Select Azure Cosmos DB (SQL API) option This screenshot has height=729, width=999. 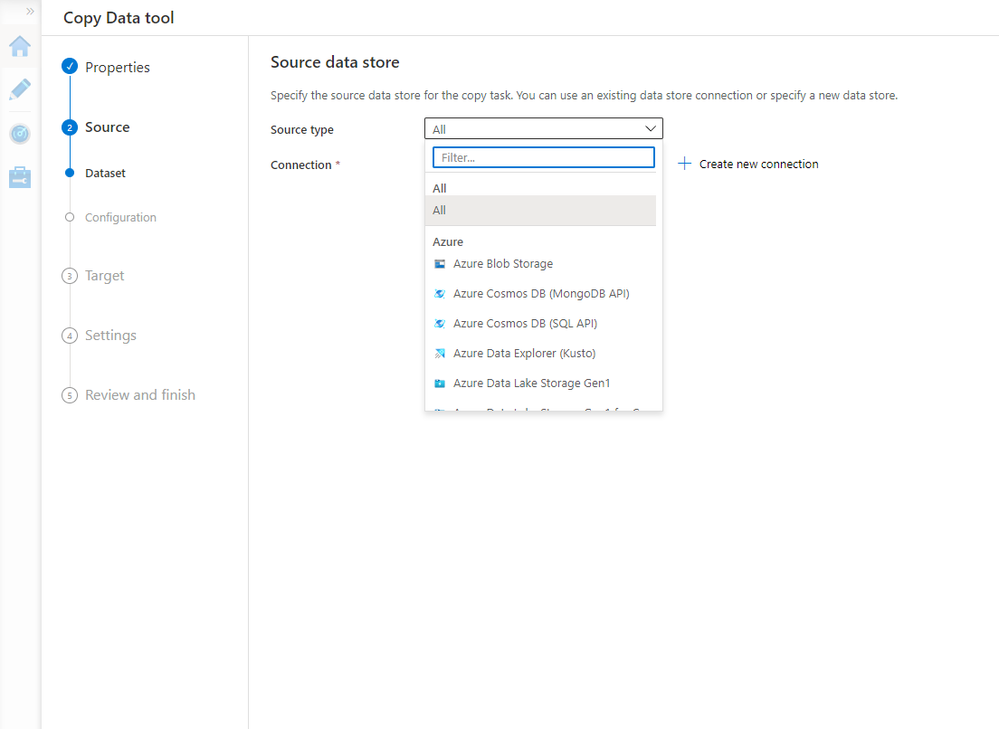click(525, 324)
